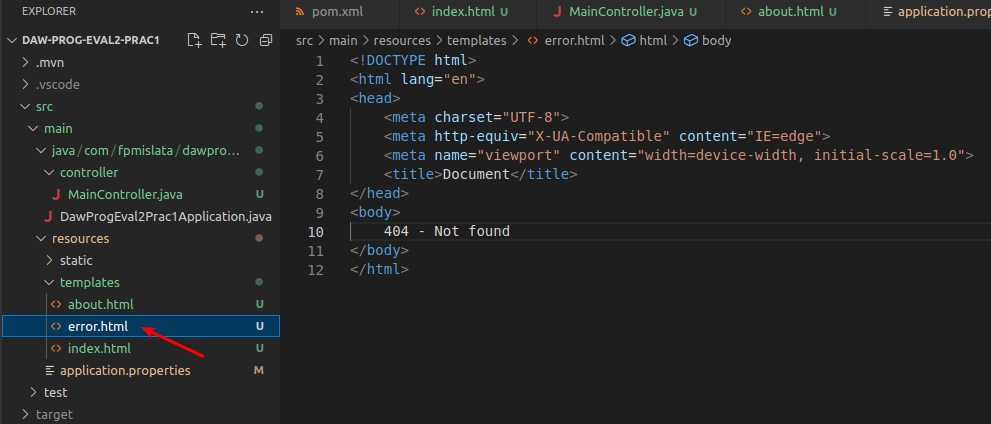Screen dimensions: 991x424
Task: Click the body symbol icon in breadcrumb
Action: 692,41
